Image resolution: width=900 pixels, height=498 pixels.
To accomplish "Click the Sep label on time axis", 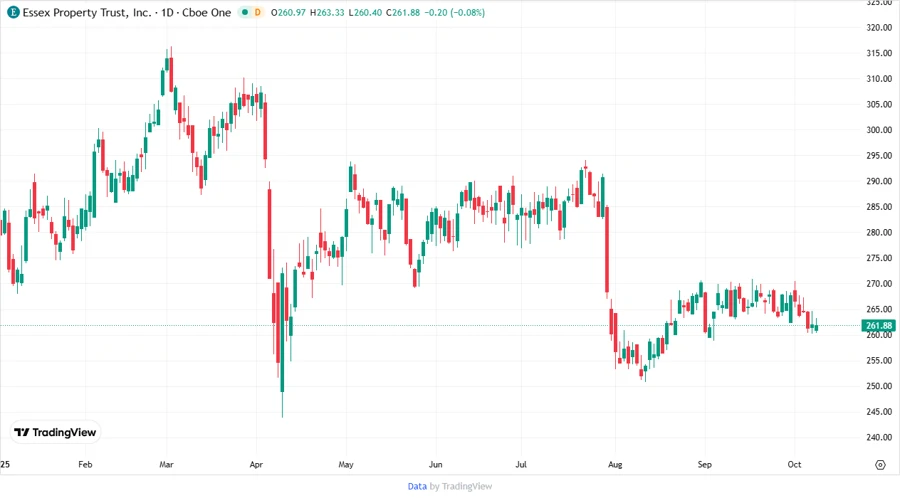I will coord(704,464).
